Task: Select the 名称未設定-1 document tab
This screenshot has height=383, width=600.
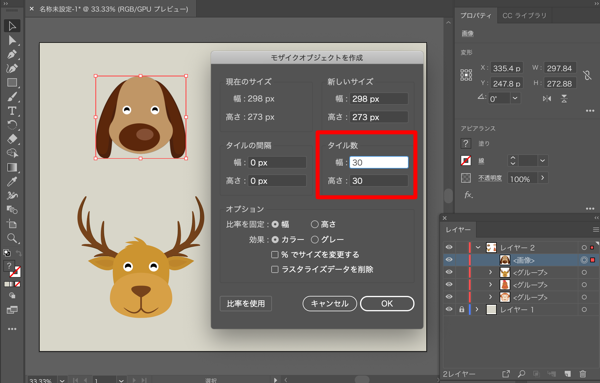Action: pos(114,9)
